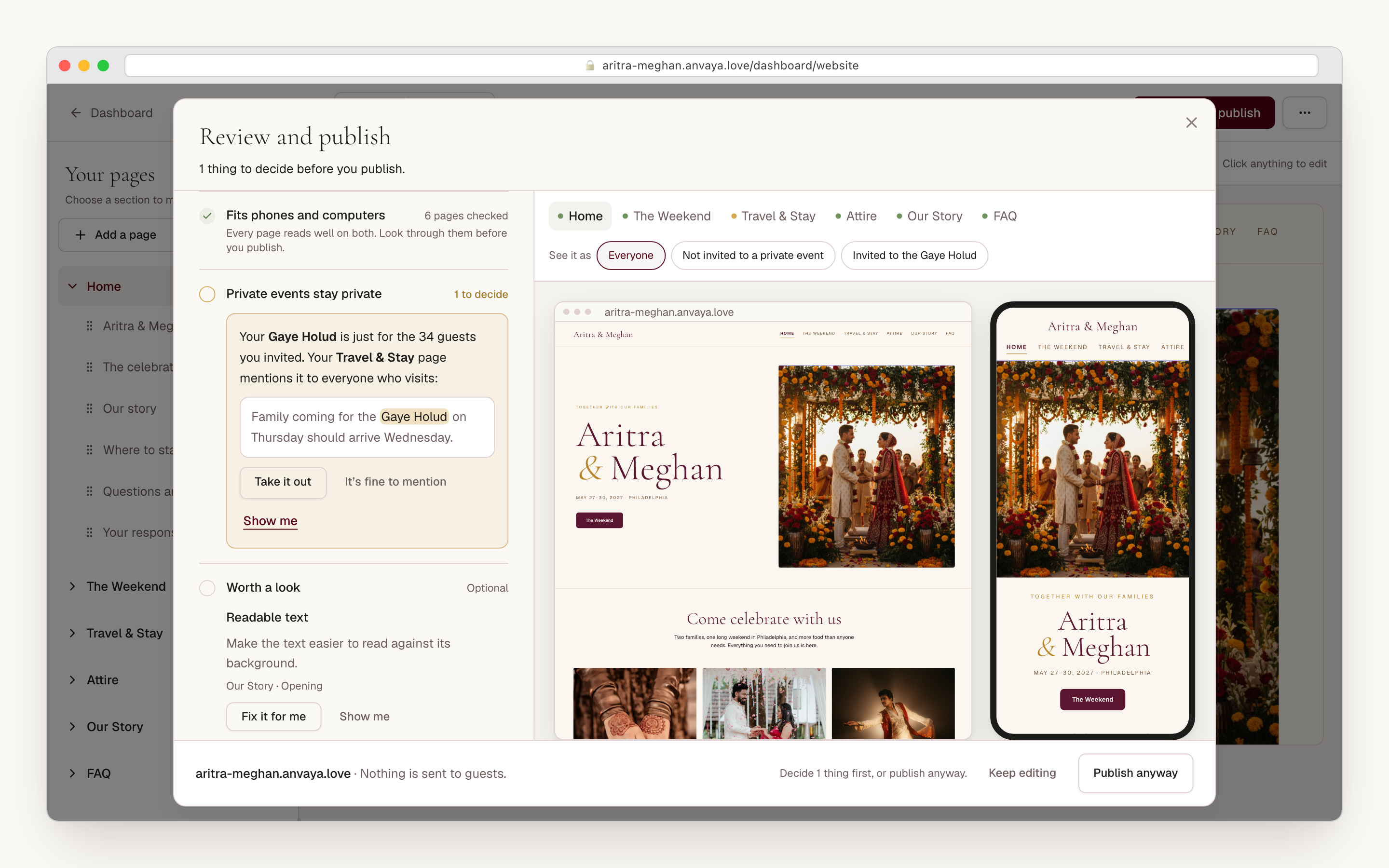The height and width of the screenshot is (868, 1389).
Task: Open the three-dot more options menu
Action: pyautogui.click(x=1304, y=113)
